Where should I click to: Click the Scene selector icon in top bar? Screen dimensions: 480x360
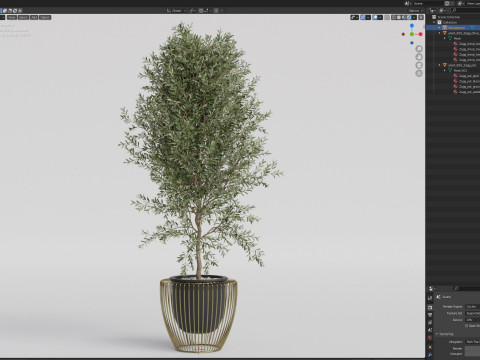[x=407, y=4]
